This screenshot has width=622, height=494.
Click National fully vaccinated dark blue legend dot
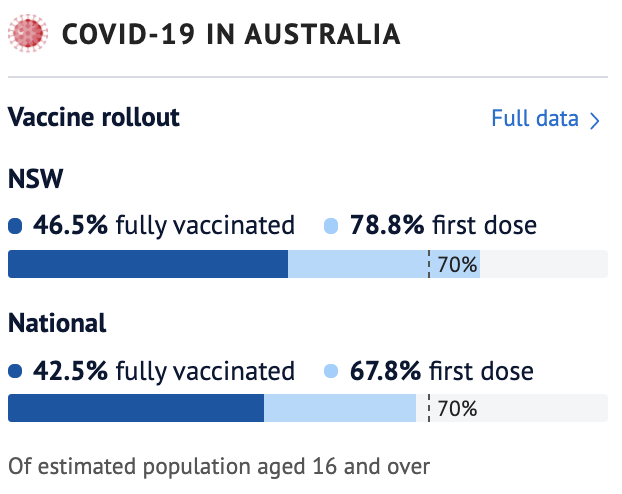[14, 372]
